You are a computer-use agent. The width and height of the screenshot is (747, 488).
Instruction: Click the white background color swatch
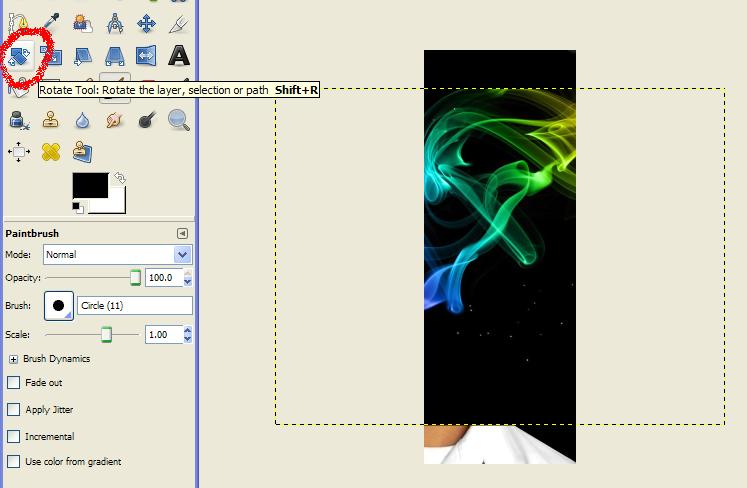coord(116,204)
